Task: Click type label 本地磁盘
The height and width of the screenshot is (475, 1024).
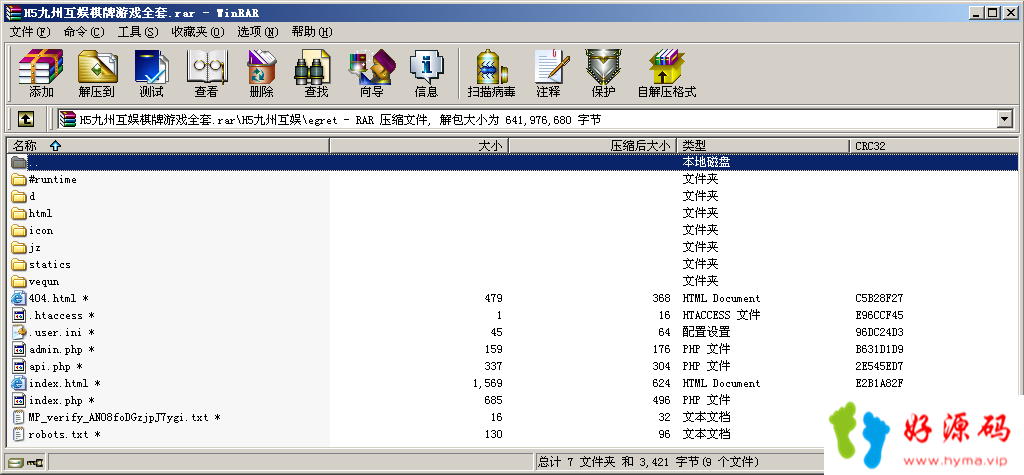Action: click(707, 162)
